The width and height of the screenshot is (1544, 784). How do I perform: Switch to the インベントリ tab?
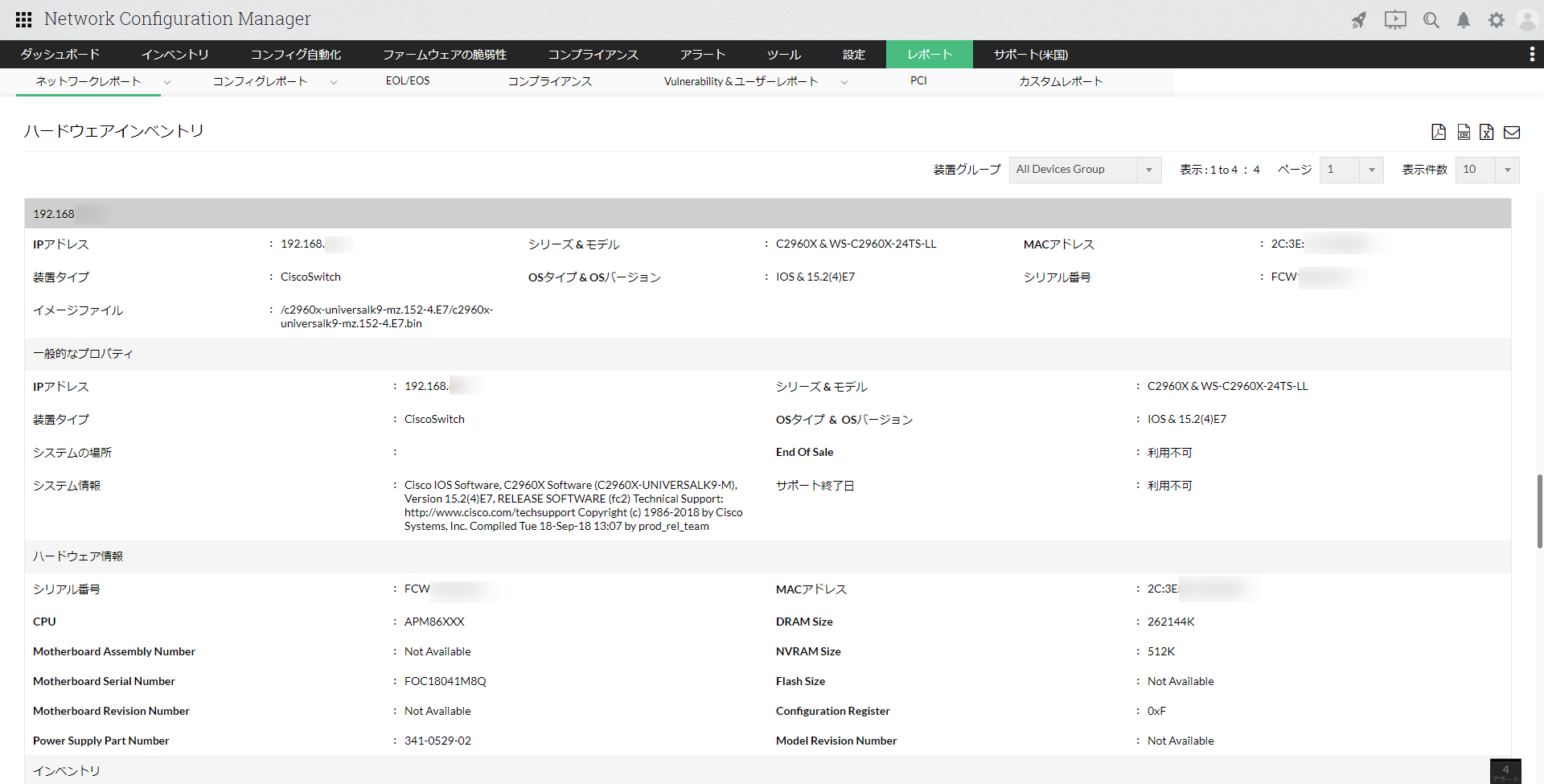tap(175, 54)
